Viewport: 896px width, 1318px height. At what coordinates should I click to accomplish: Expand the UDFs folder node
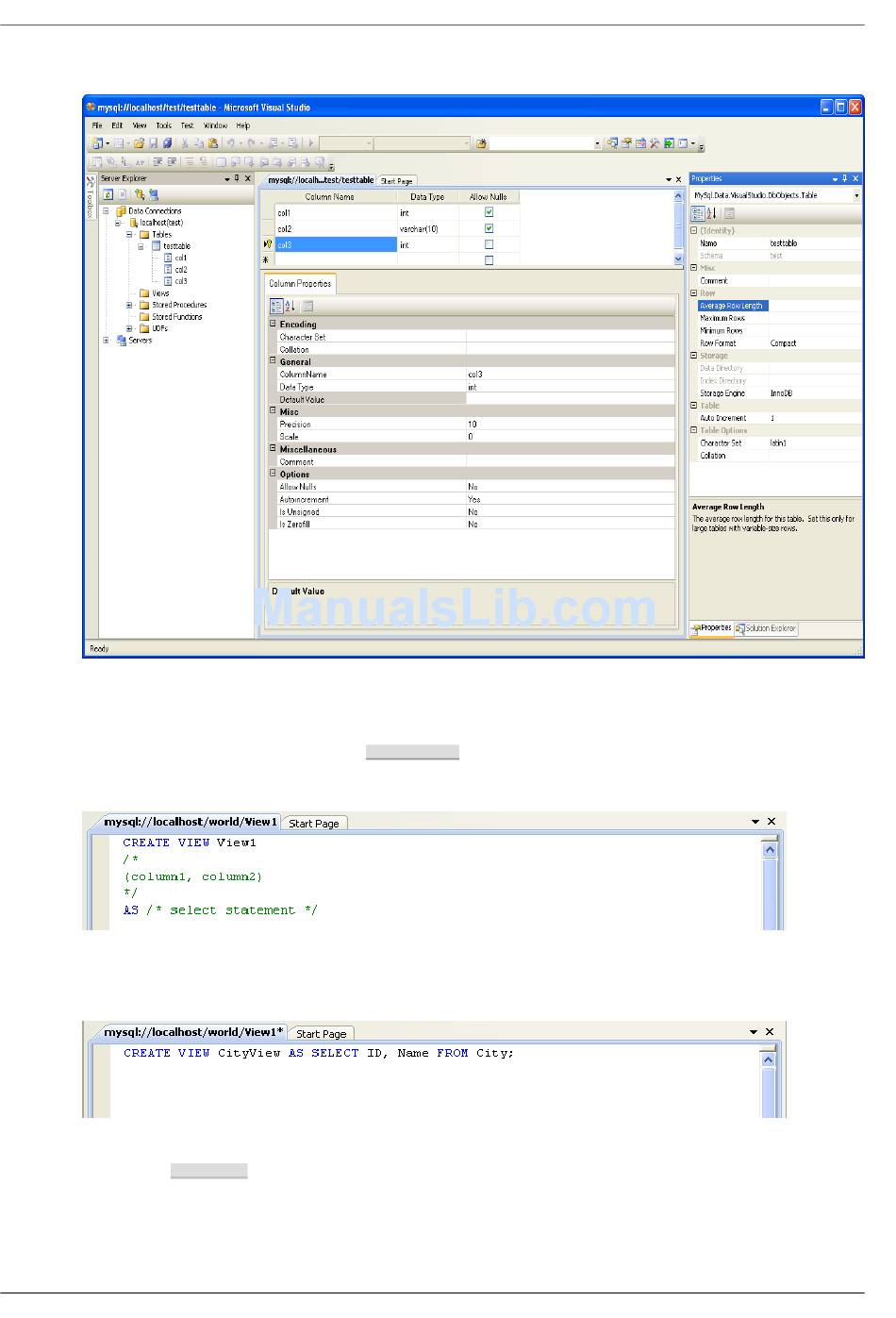(x=130, y=328)
